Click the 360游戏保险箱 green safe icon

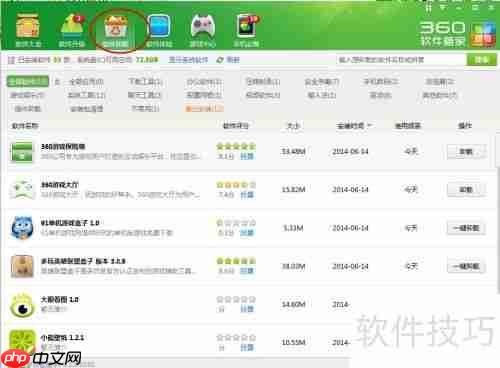point(22,152)
